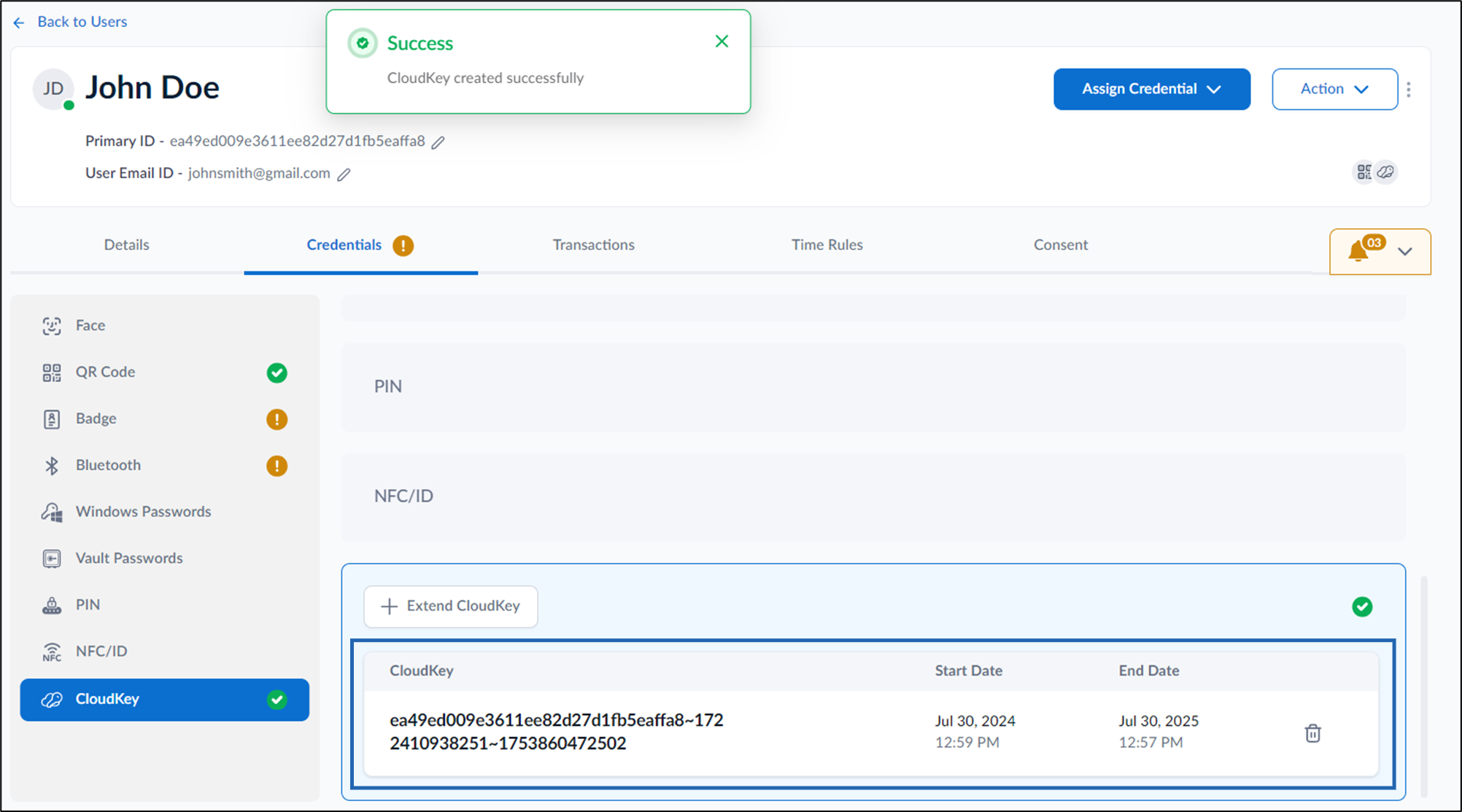Viewport: 1462px width, 812px height.
Task: Click the Success checkmark icon in notification
Action: tap(363, 43)
